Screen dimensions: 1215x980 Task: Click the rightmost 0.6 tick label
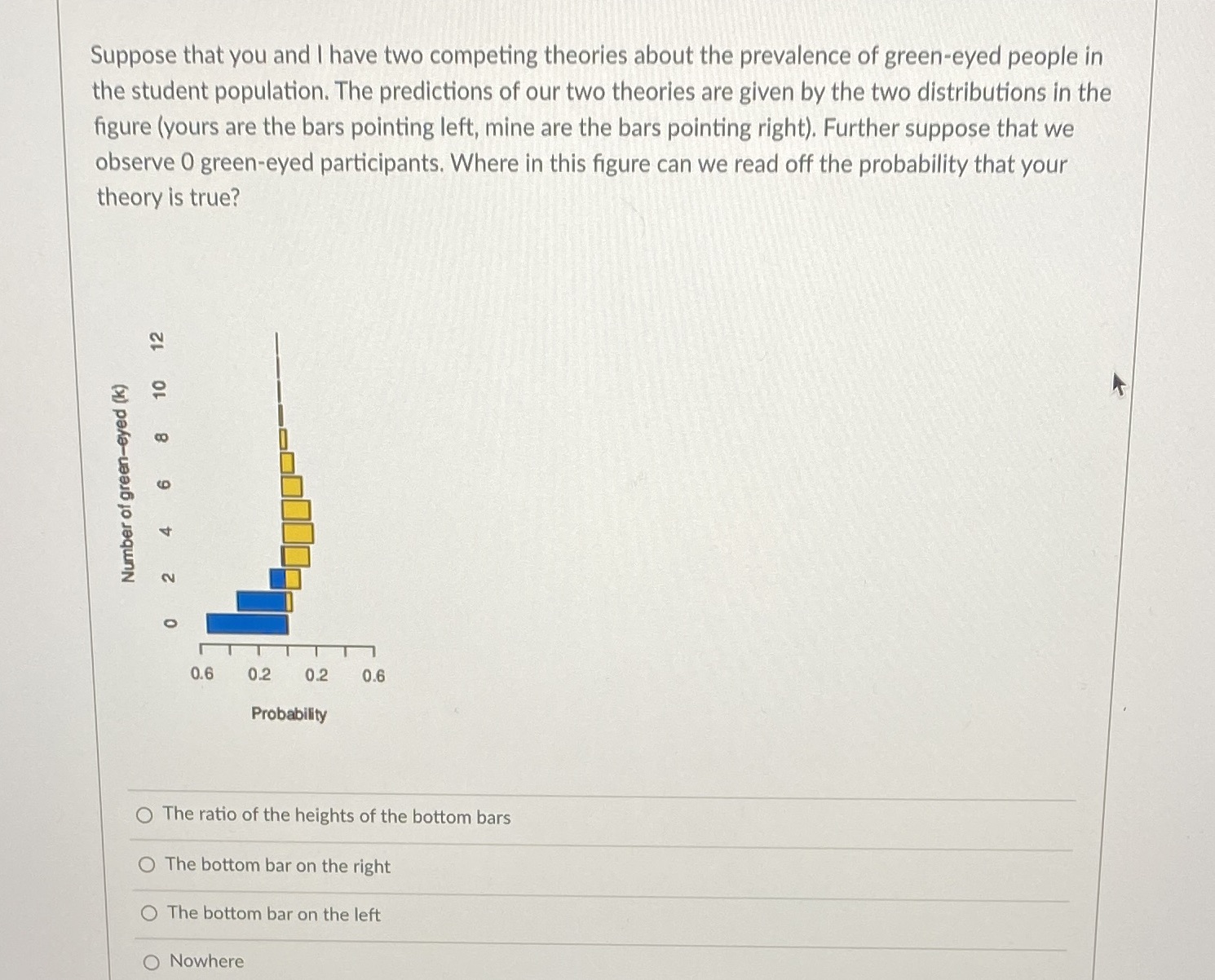[373, 676]
